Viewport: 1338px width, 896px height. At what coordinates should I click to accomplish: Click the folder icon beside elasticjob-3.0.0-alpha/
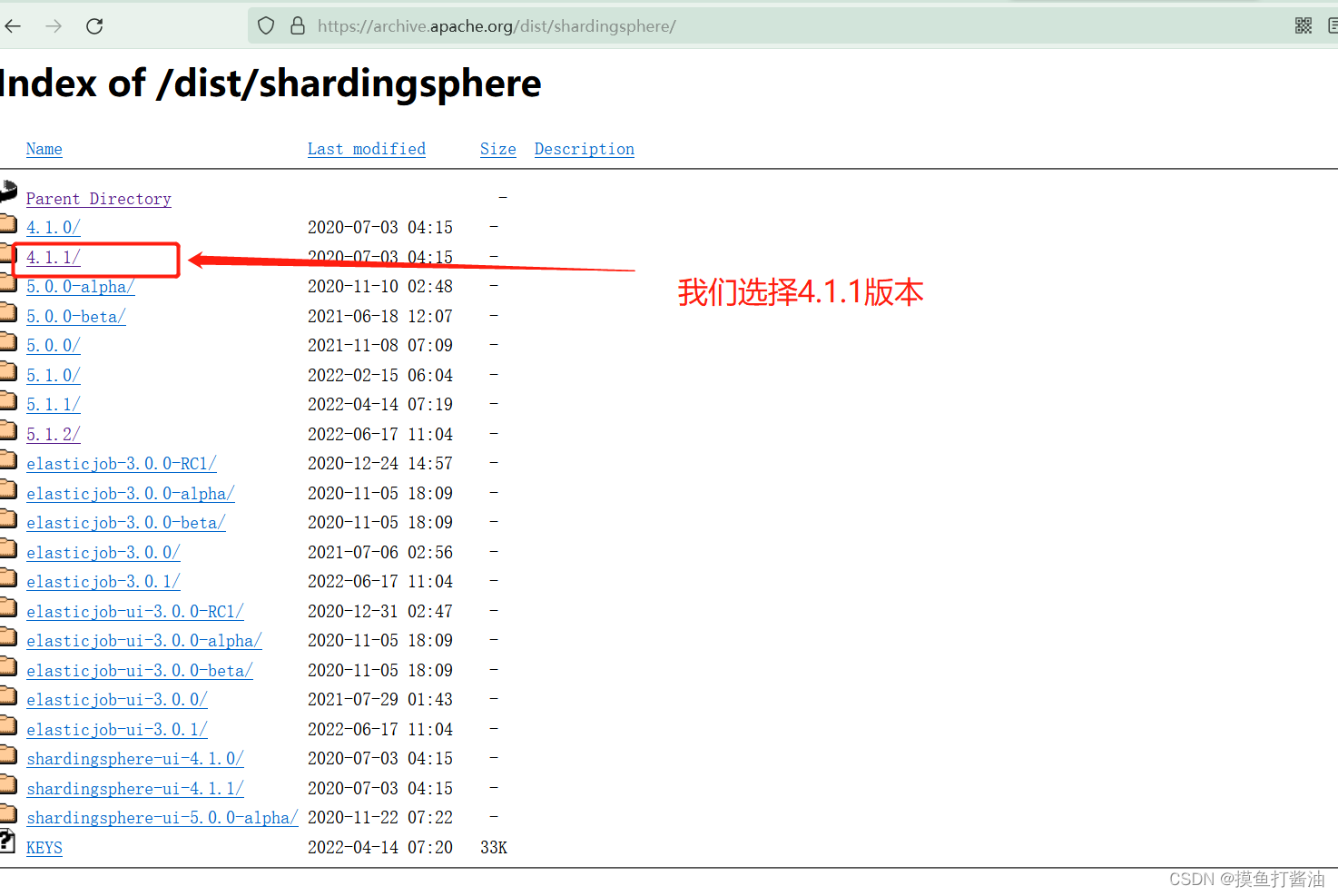[x=8, y=488]
